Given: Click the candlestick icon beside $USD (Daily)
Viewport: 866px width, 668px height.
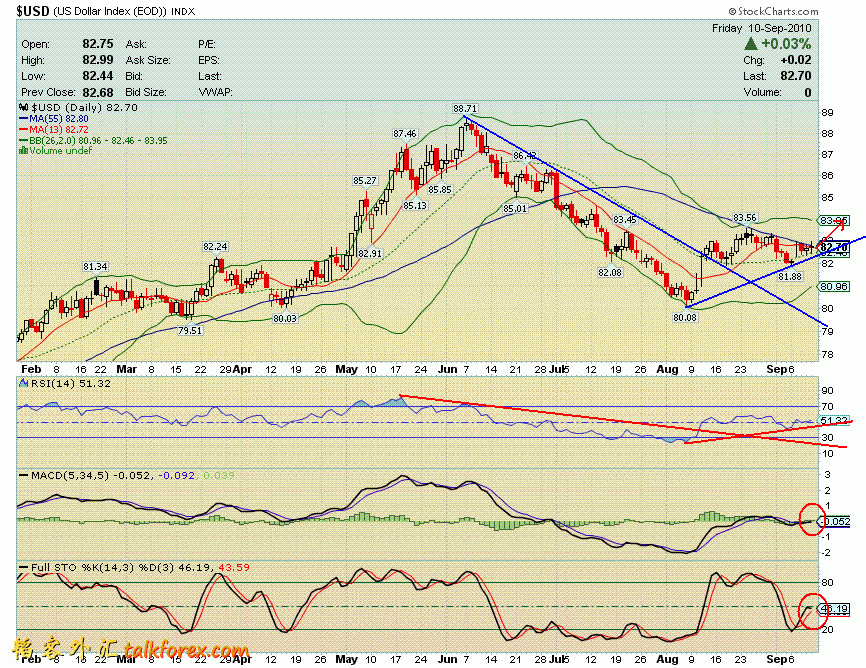Looking at the screenshot, I should pos(24,107).
